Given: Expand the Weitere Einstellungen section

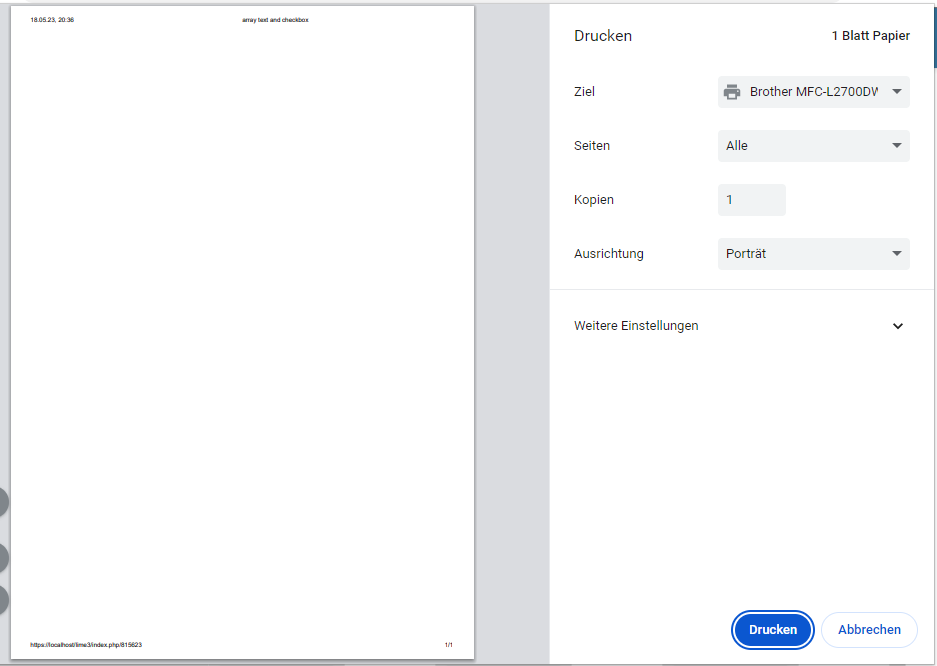Looking at the screenshot, I should click(x=636, y=326).
